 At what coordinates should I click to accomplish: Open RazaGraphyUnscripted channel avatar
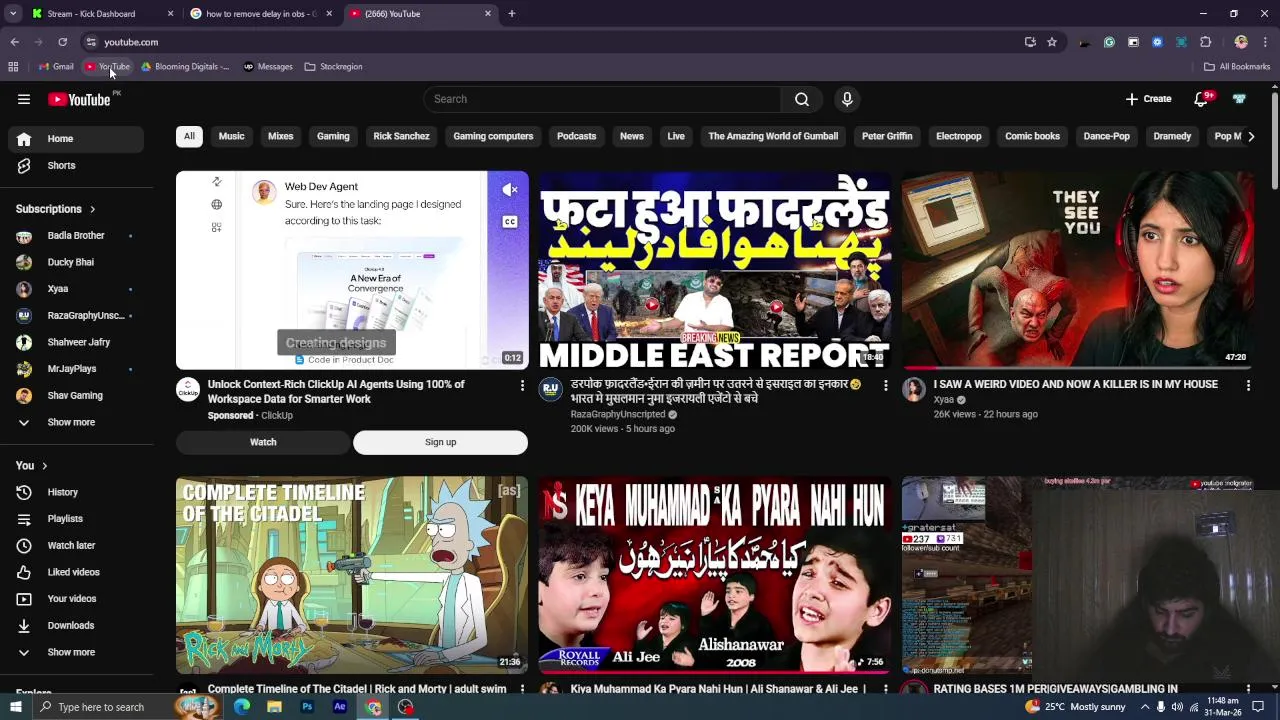(x=551, y=389)
